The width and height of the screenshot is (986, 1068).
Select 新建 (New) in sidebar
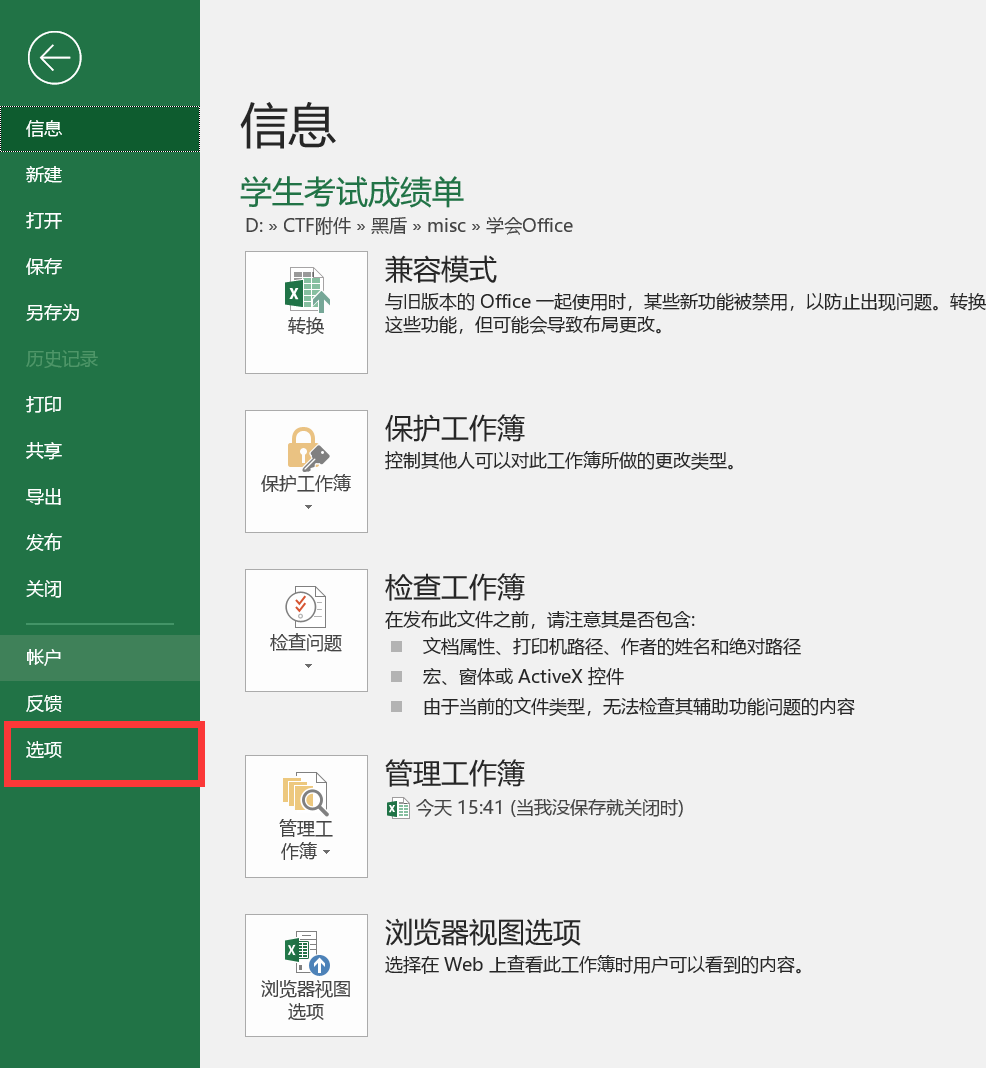tap(44, 175)
